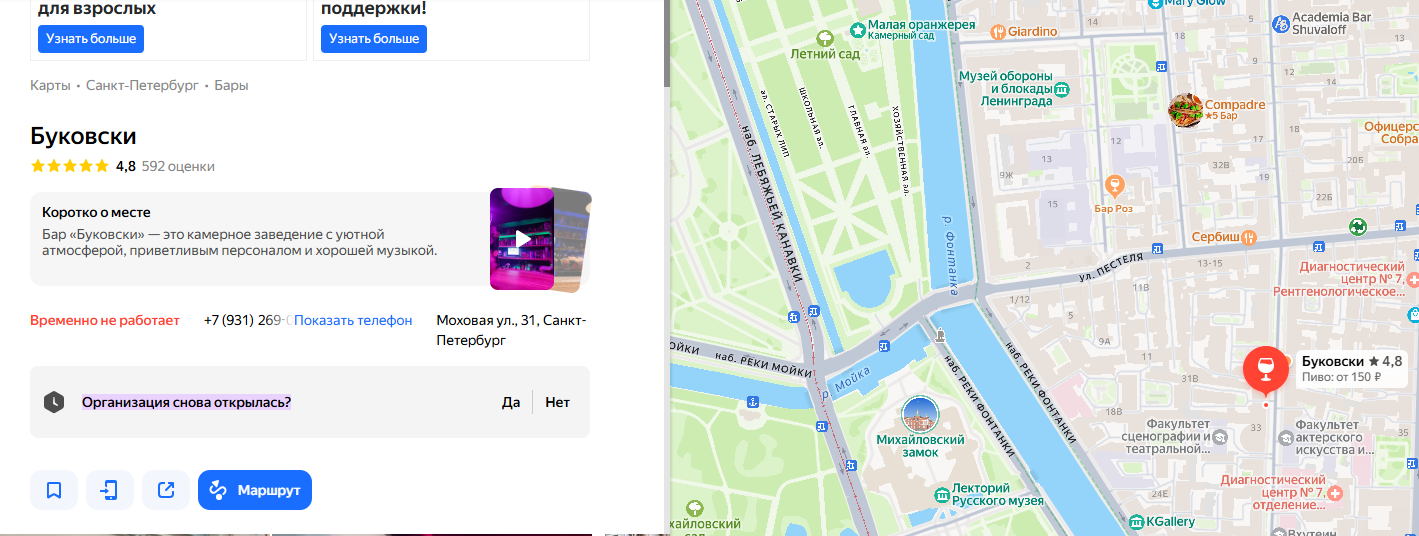The height and width of the screenshot is (536, 1419).
Task: Play the bar's preview video
Action: coord(522,239)
